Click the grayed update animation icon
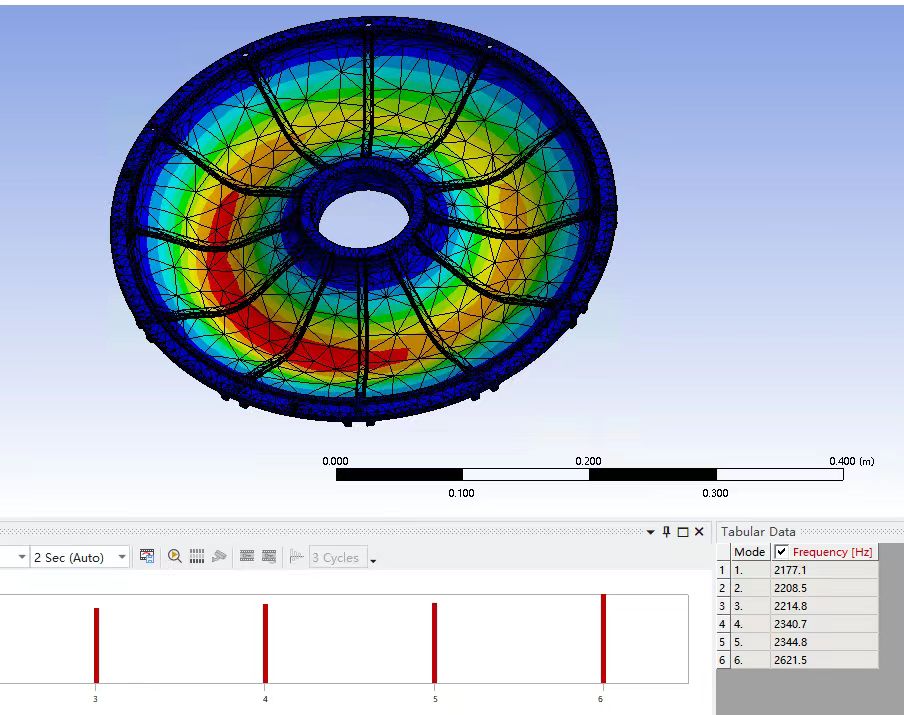 [219, 556]
